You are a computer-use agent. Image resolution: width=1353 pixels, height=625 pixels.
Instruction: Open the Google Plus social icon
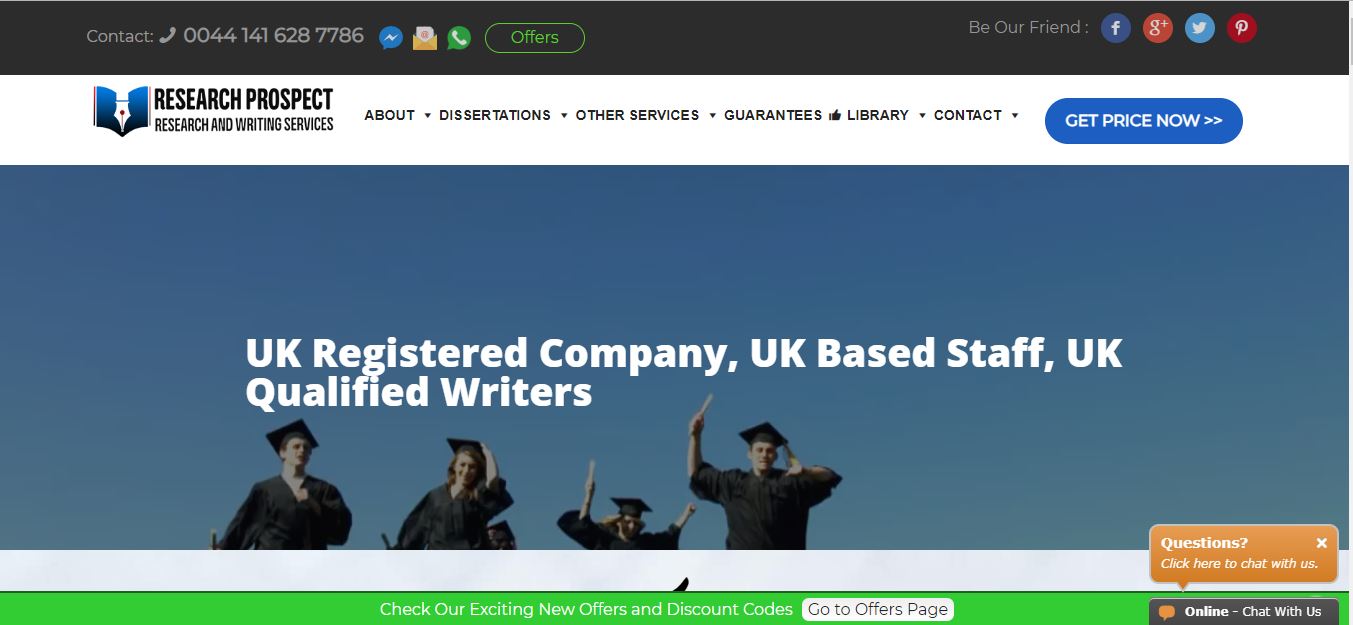coord(1158,28)
